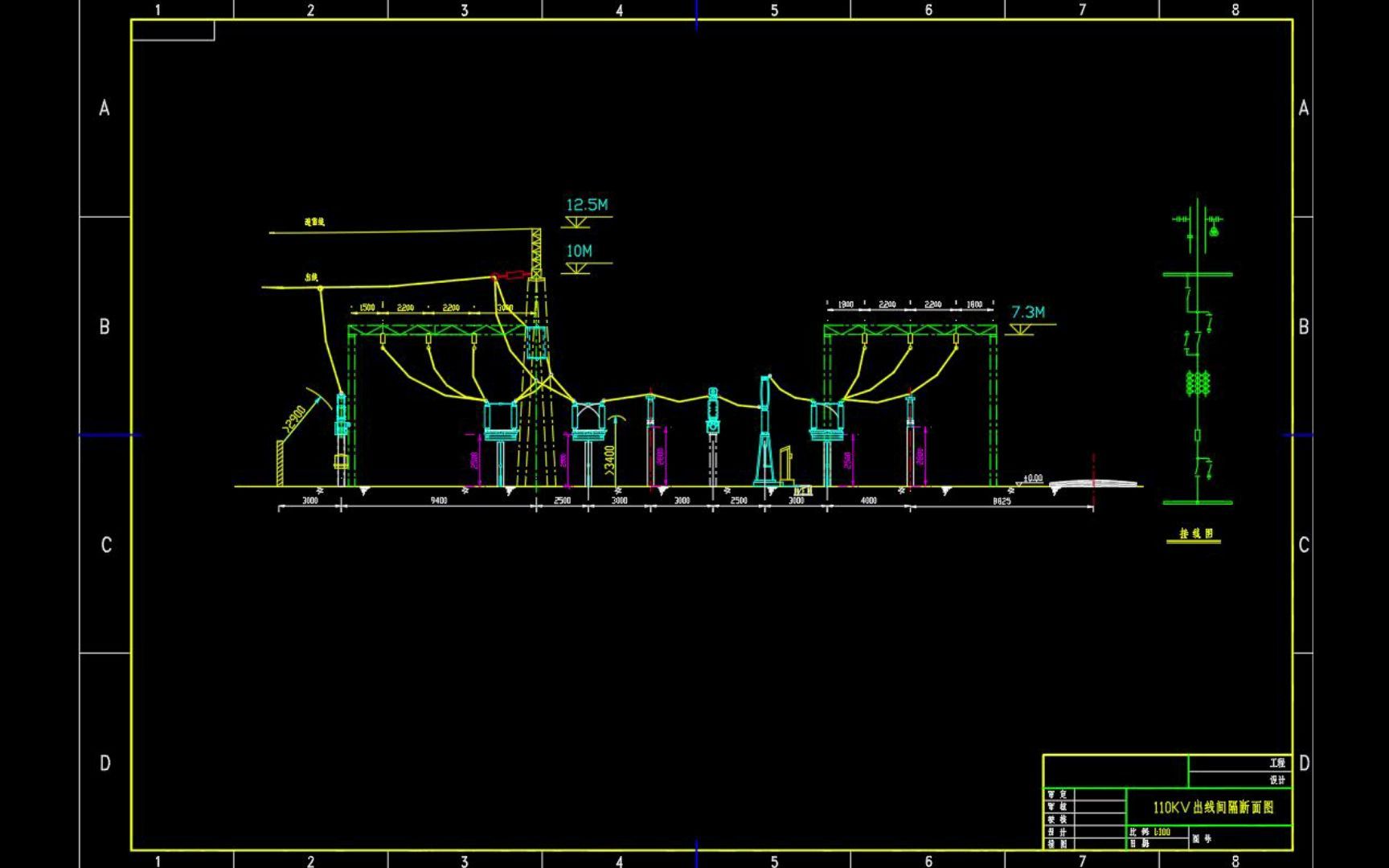The image size is (1389, 868).
Task: Click the ±0.00 ground level mark
Action: point(1033,478)
